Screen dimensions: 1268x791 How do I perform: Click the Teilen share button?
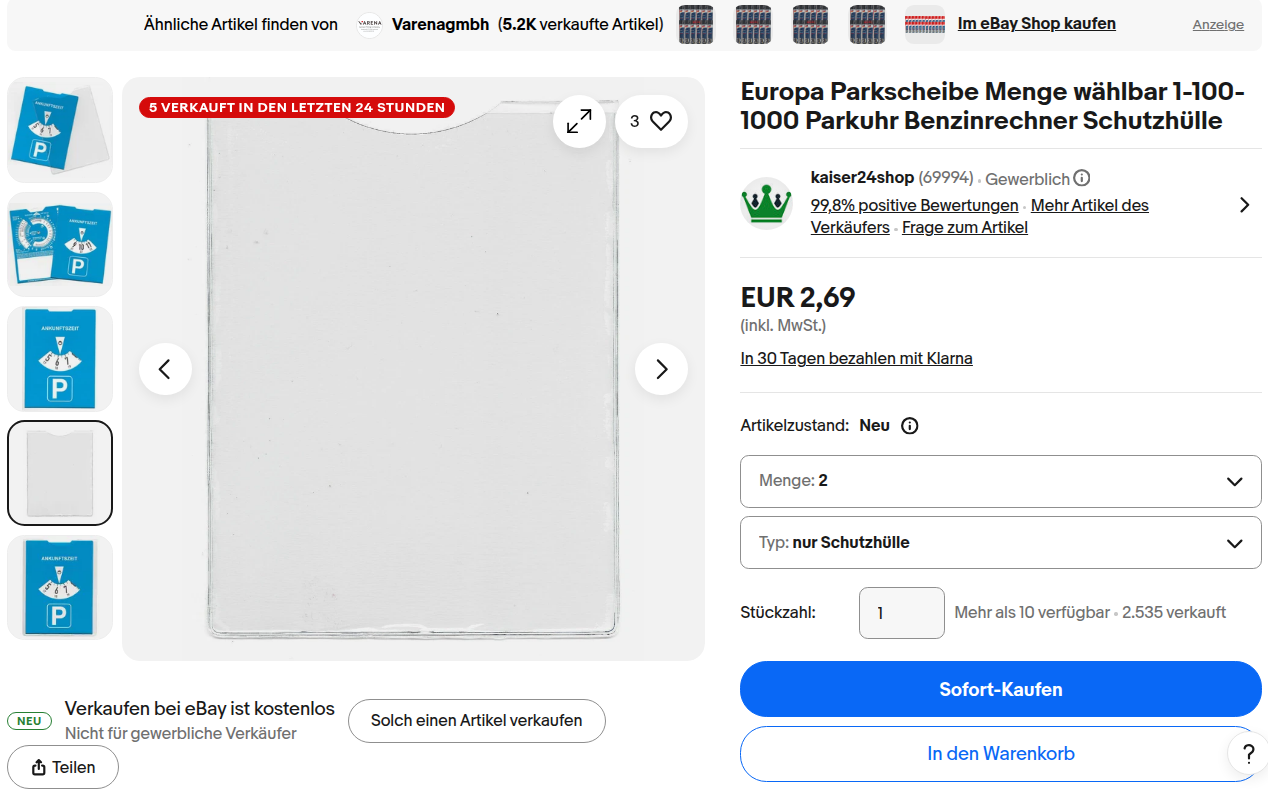click(63, 767)
